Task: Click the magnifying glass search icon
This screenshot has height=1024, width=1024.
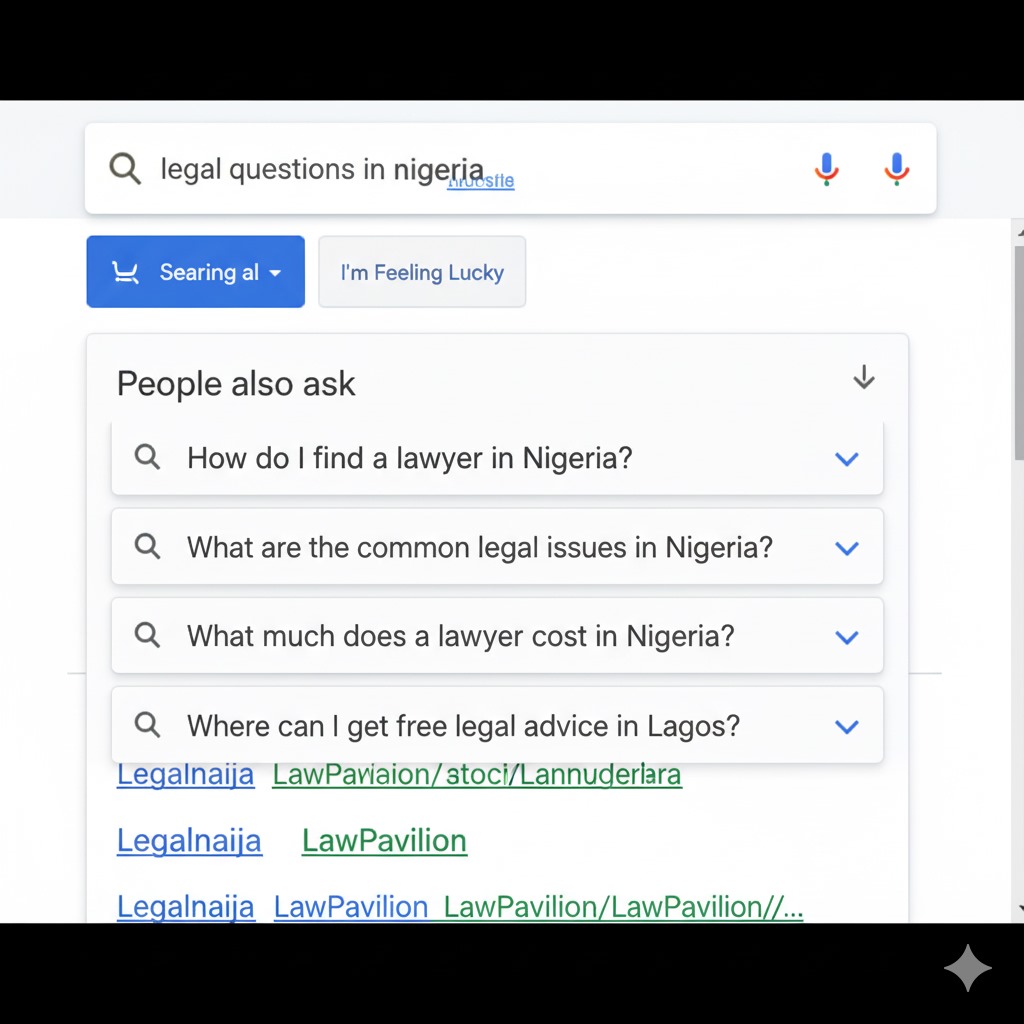Action: (x=124, y=168)
